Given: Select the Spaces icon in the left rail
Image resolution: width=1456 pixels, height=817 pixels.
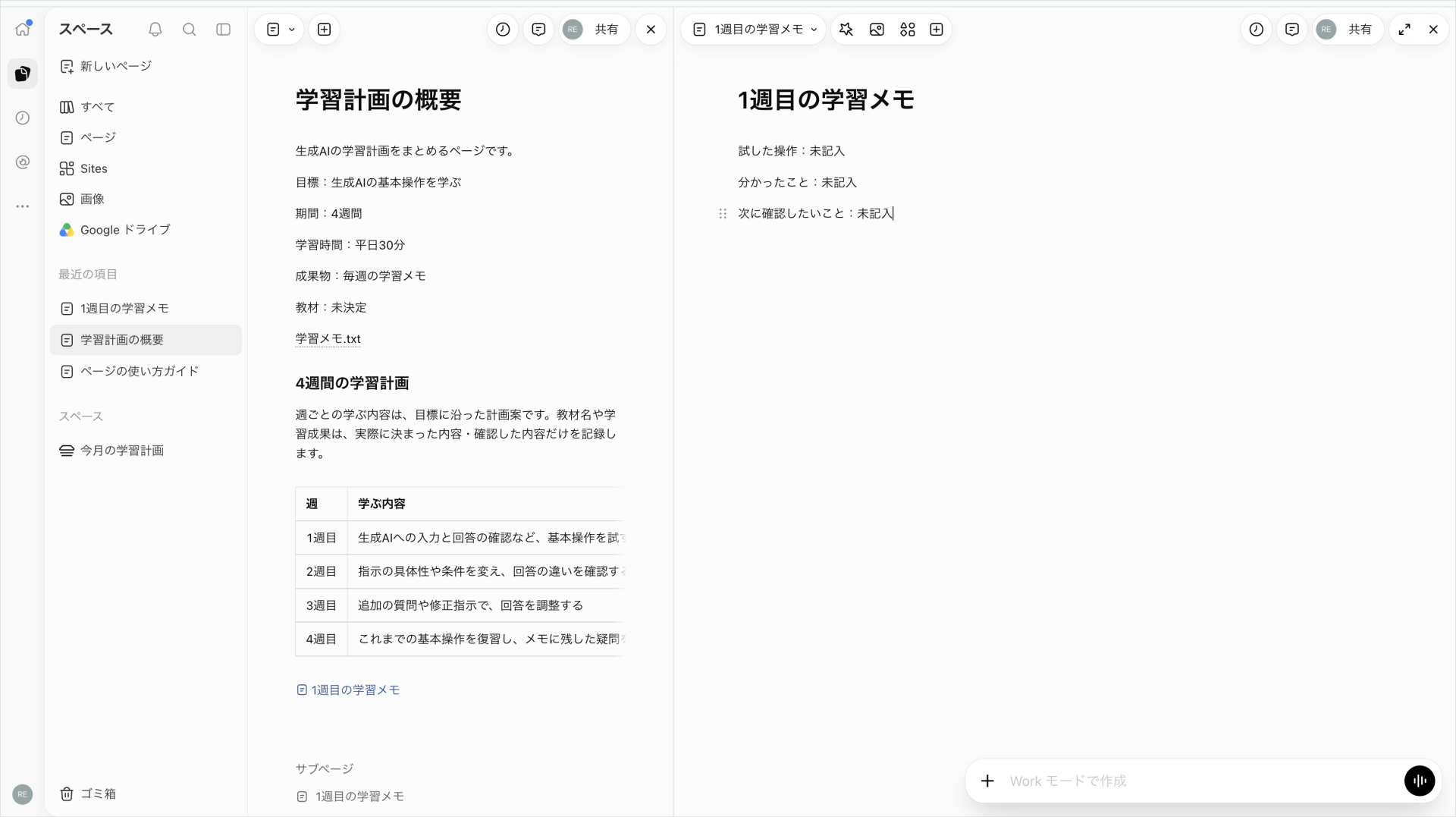Looking at the screenshot, I should 23,74.
